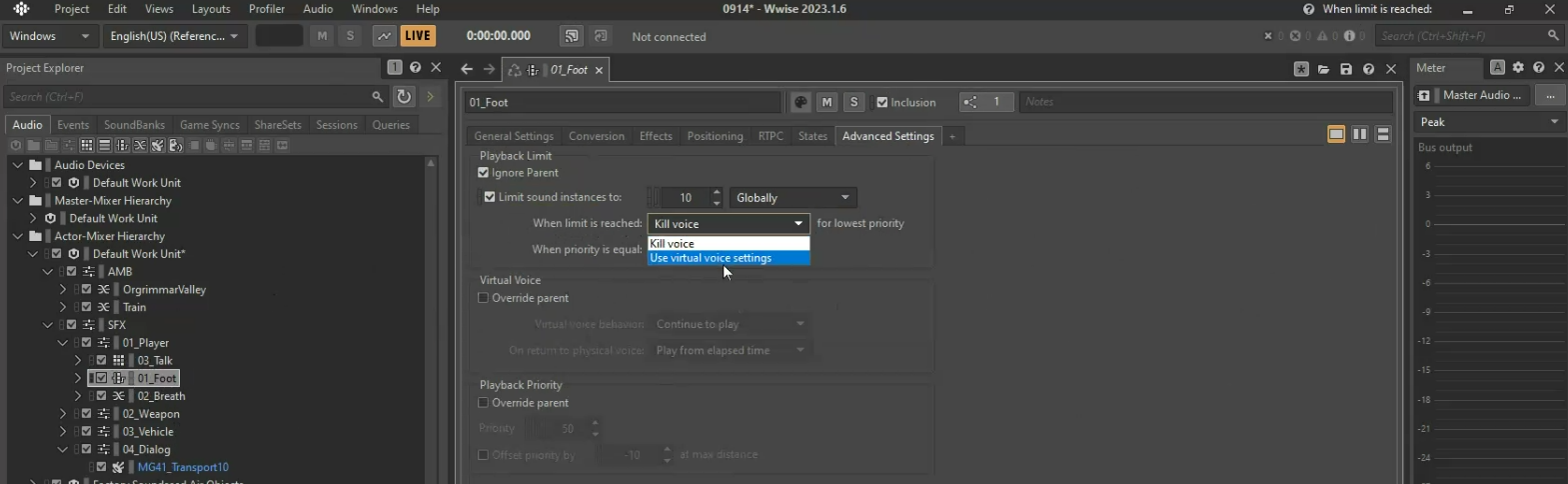Select side-by-side split layout icon
The image size is (1568, 484).
(1360, 135)
